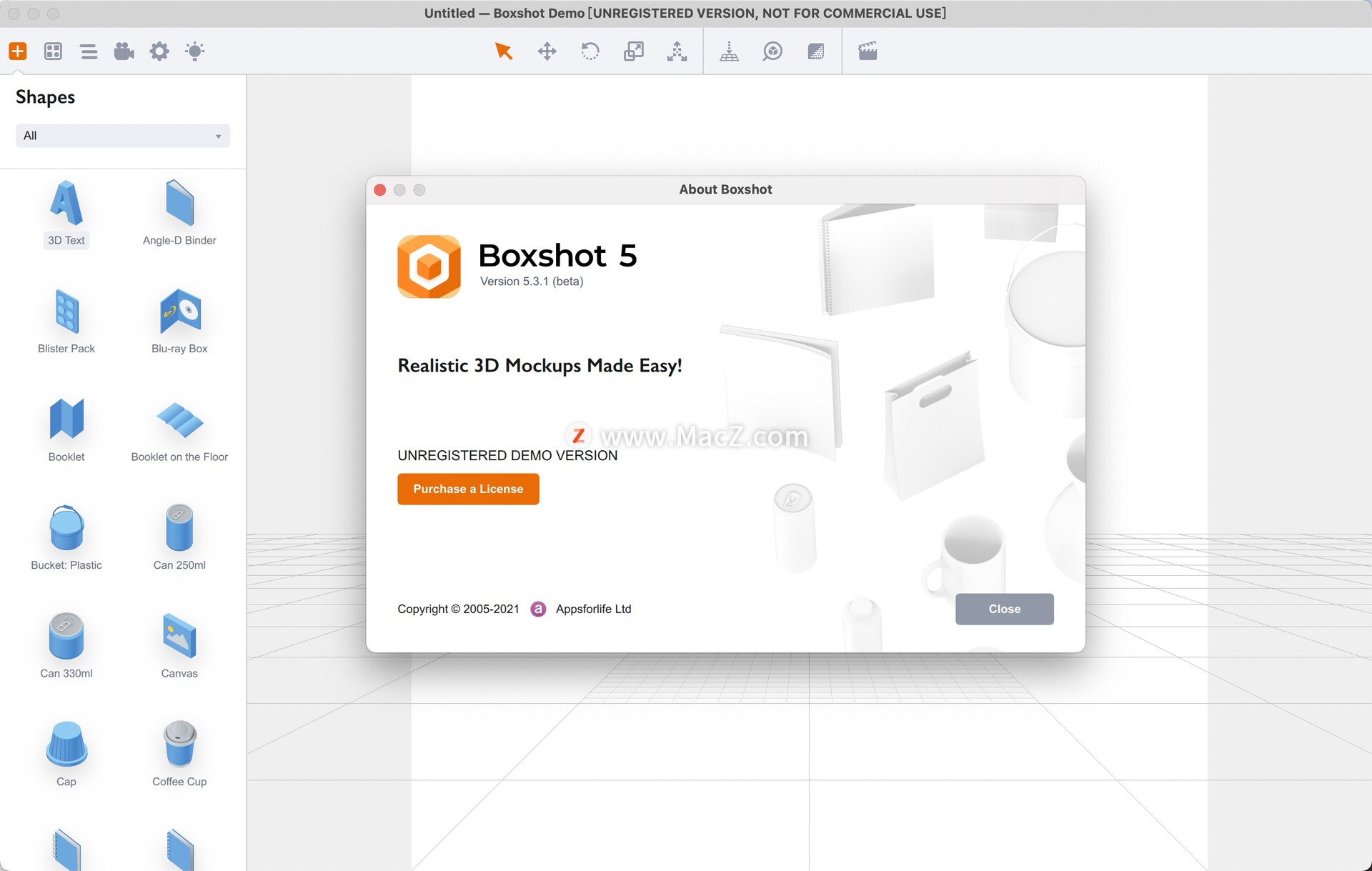The width and height of the screenshot is (1372, 871).
Task: Activate the Move tool
Action: pyautogui.click(x=547, y=51)
